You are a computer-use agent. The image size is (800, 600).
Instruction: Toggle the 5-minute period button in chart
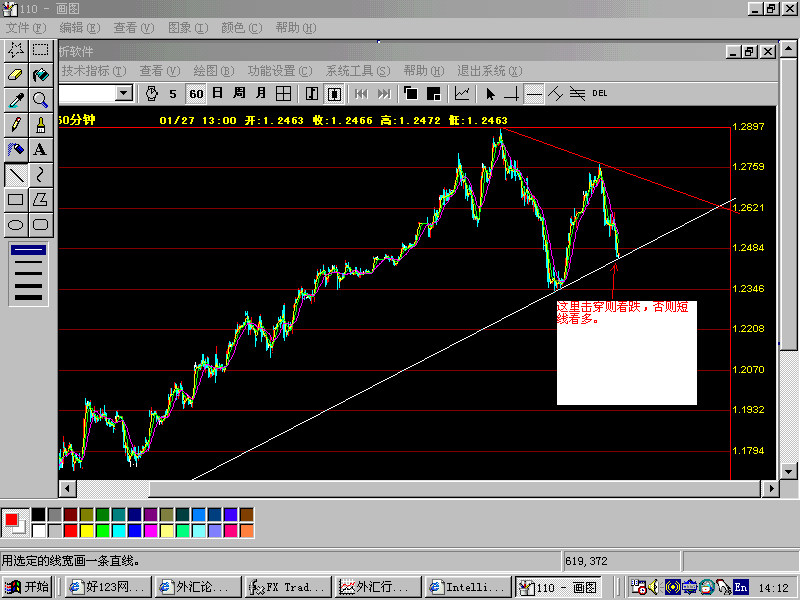tap(173, 94)
